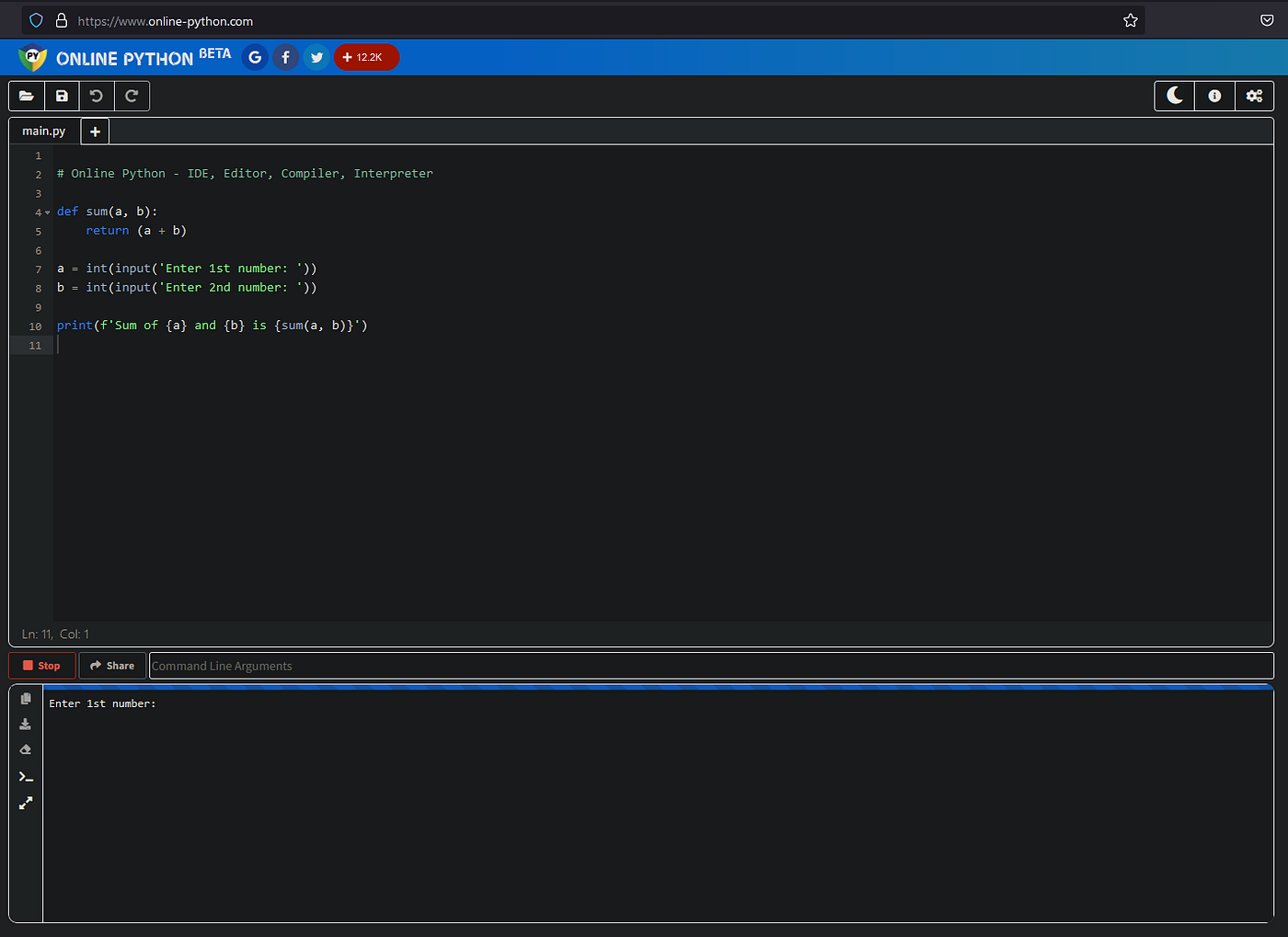Stop the running program
This screenshot has height=937, width=1288.
(x=41, y=665)
